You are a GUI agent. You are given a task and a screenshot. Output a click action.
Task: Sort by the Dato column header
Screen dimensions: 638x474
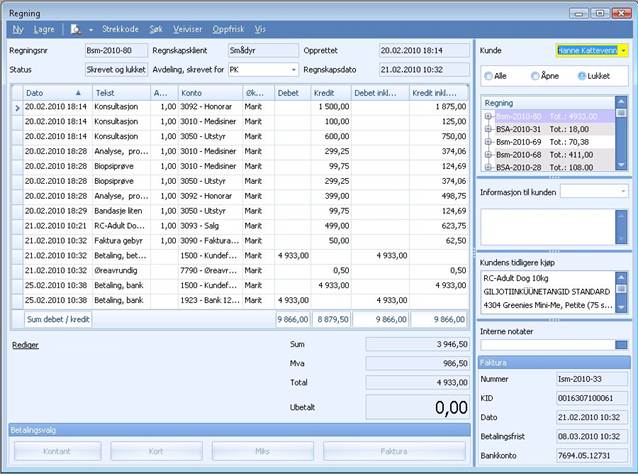pyautogui.click(x=57, y=93)
